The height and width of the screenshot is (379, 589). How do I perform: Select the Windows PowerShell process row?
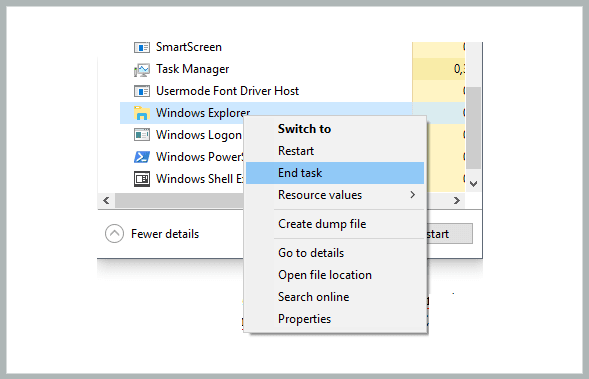tap(183, 157)
